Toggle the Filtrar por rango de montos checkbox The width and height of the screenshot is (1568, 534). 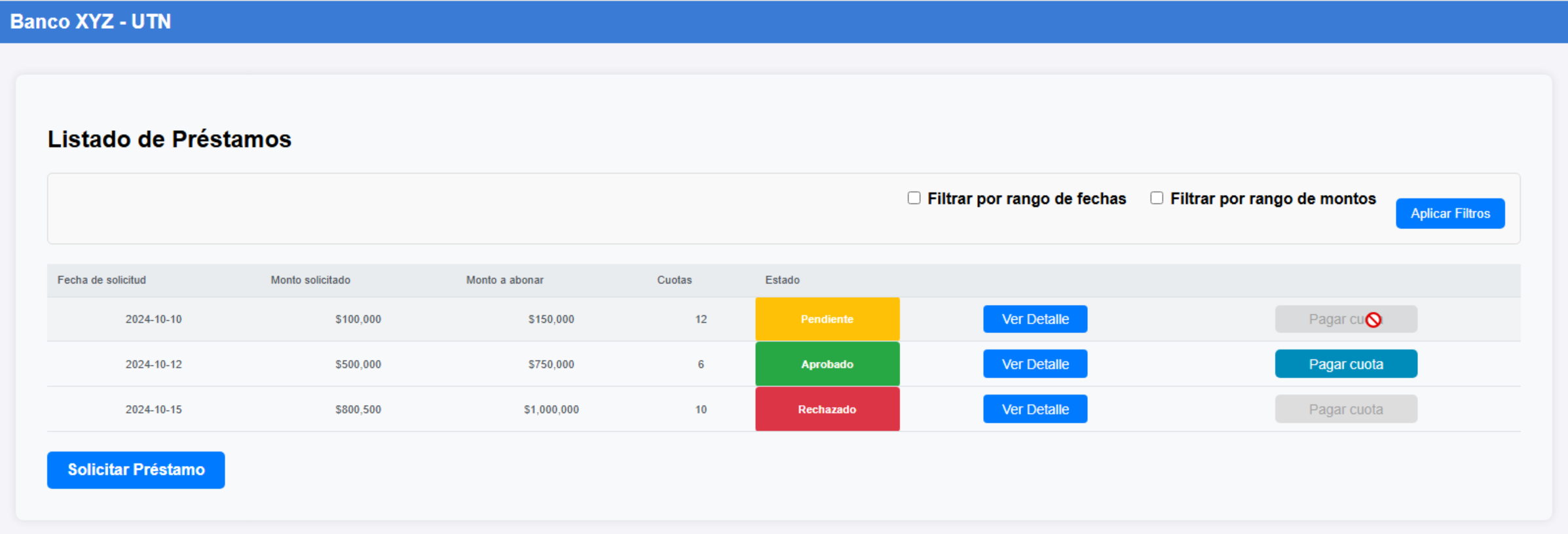(x=1157, y=198)
